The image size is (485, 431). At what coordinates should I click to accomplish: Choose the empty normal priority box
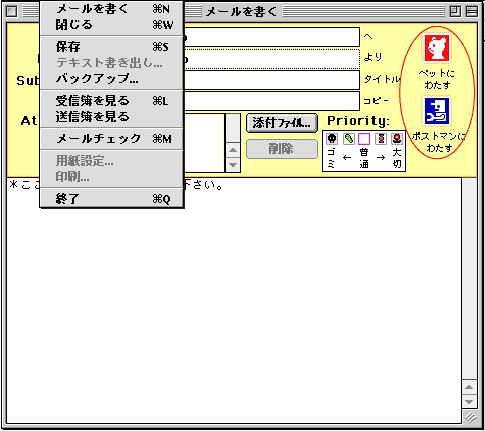click(364, 139)
